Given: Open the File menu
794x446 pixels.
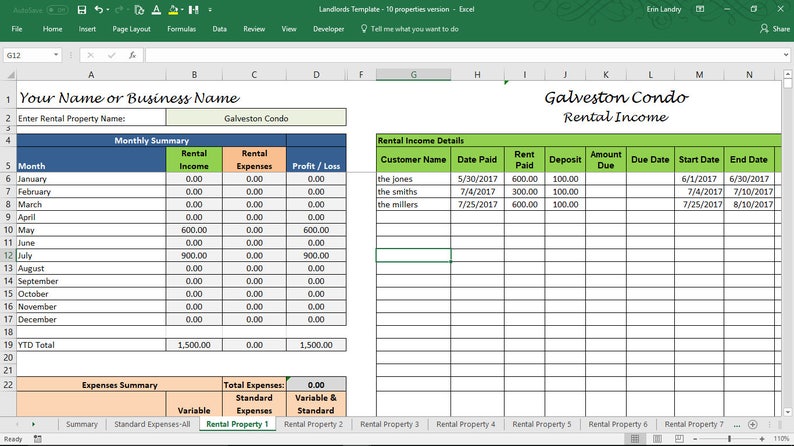Looking at the screenshot, I should pyautogui.click(x=17, y=29).
